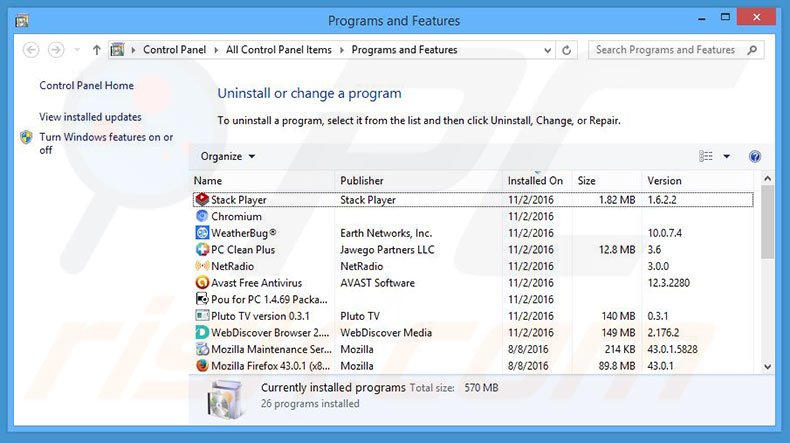Navigate to All Control Panel Items breadcrumb
Viewport: 790px width, 443px height.
(279, 50)
